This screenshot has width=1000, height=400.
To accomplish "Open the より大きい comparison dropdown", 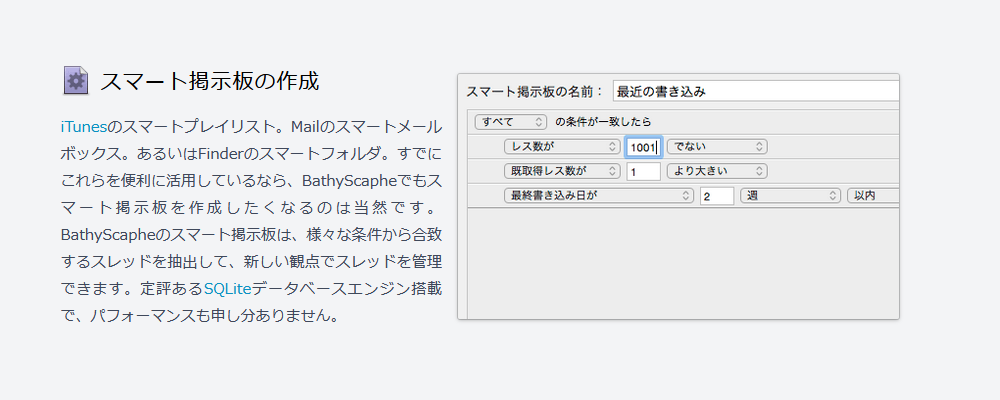I will (x=717, y=171).
